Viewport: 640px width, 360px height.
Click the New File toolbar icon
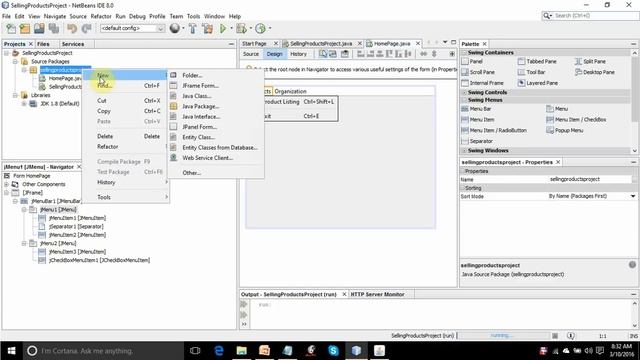pyautogui.click(x=11, y=29)
